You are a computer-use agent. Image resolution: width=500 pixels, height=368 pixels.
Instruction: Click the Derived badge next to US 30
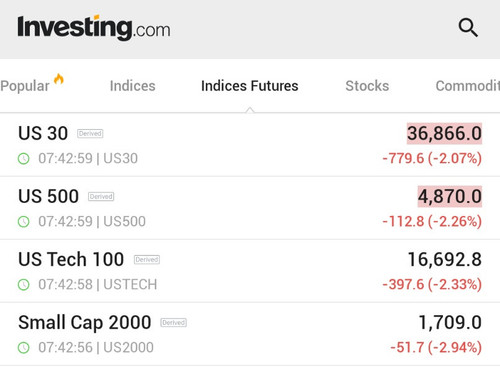click(x=90, y=134)
